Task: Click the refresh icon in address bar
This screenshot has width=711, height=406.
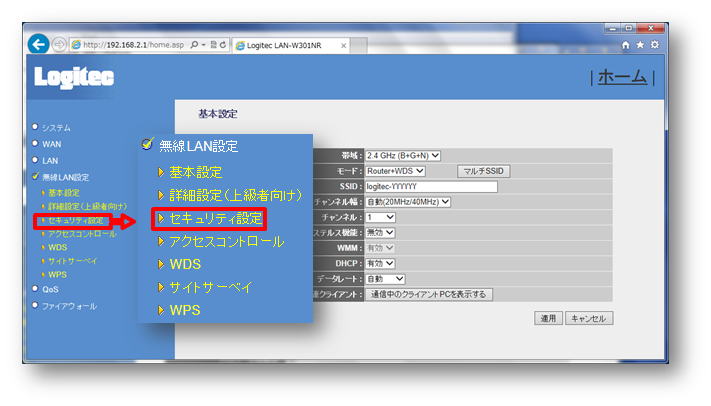Action: tap(223, 44)
